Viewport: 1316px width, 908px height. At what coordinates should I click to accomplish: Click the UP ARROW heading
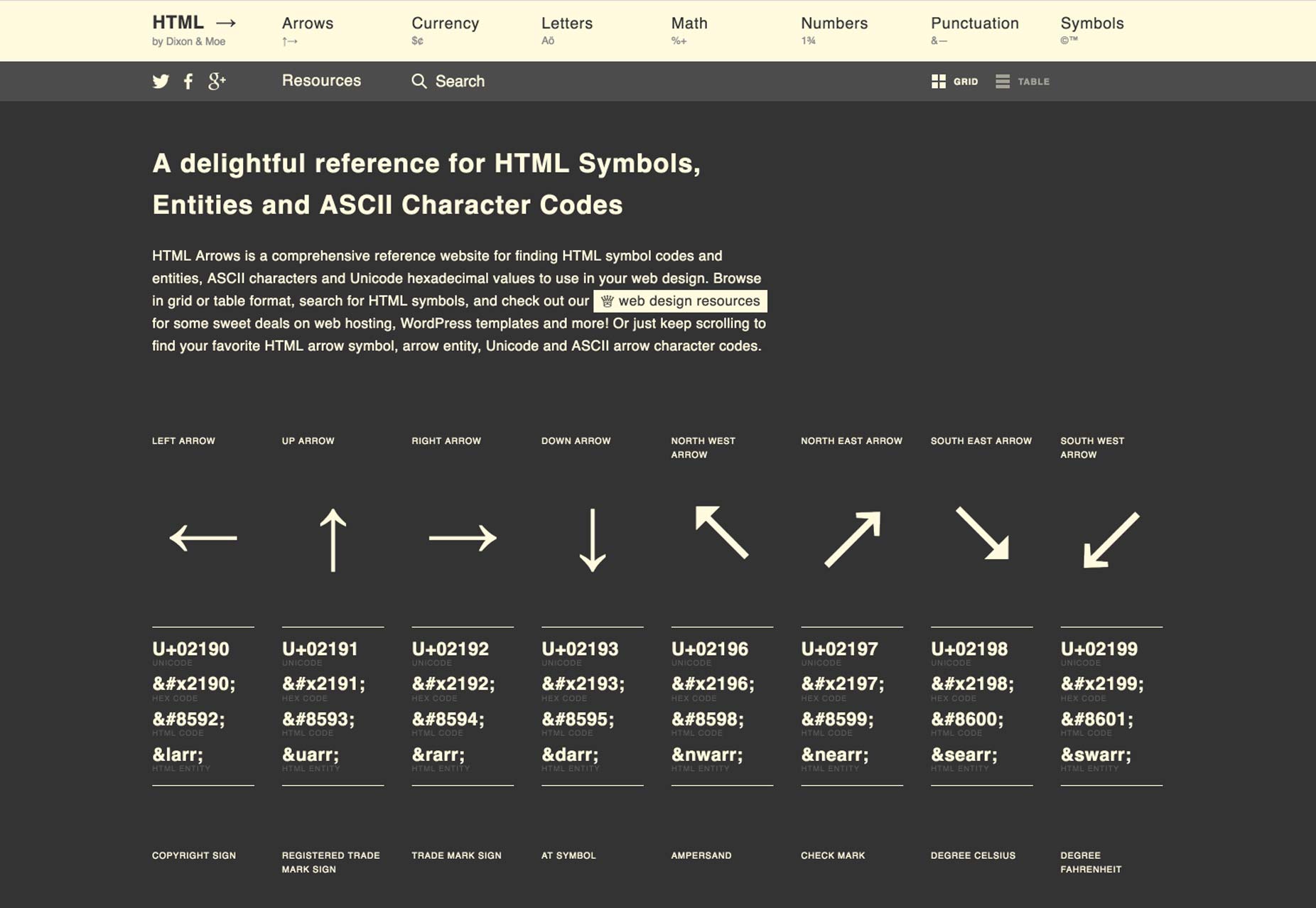(x=308, y=441)
